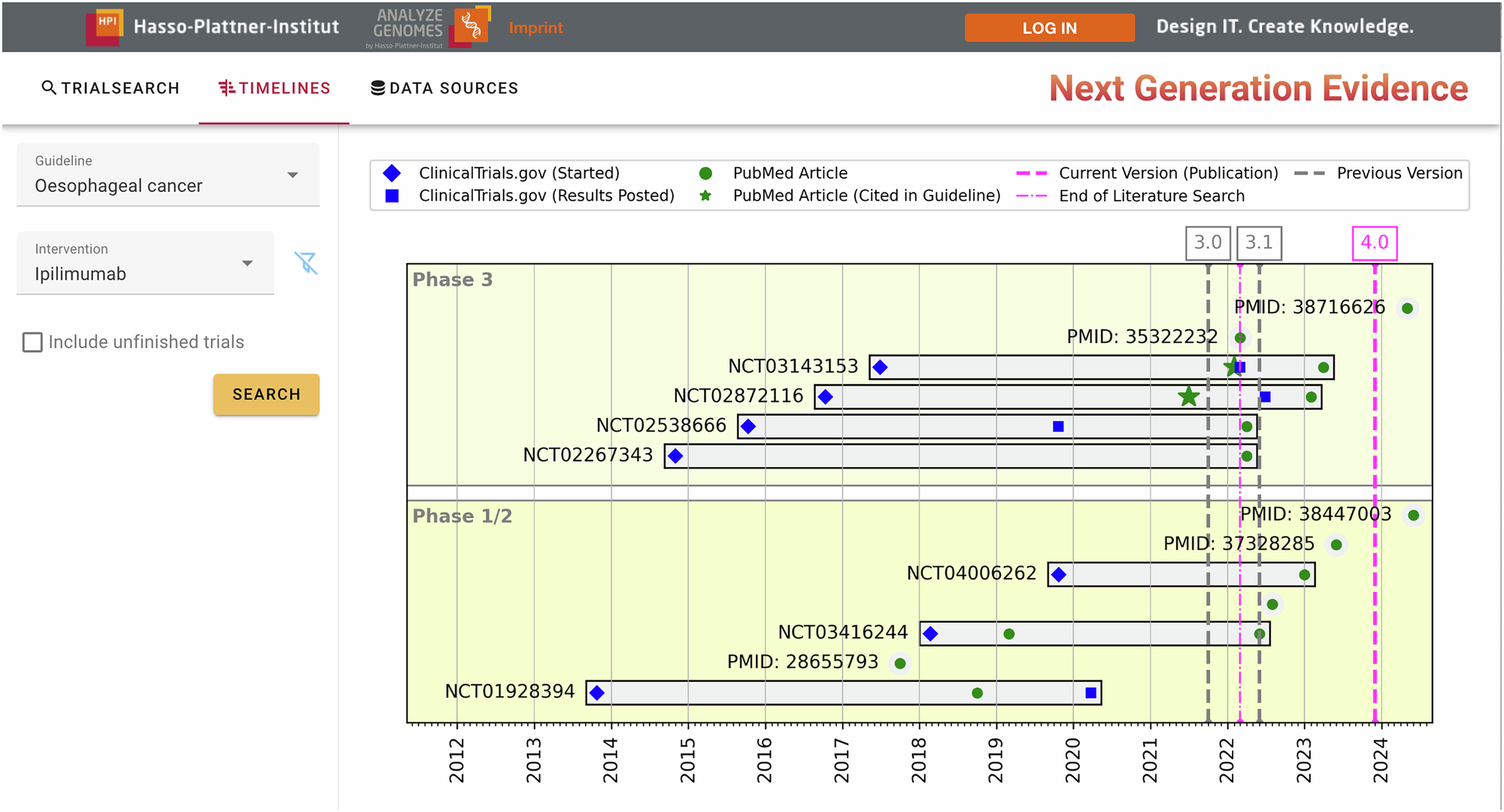Click the 3.0 previous version marker
The height and width of the screenshot is (812, 1504).
(x=1208, y=243)
